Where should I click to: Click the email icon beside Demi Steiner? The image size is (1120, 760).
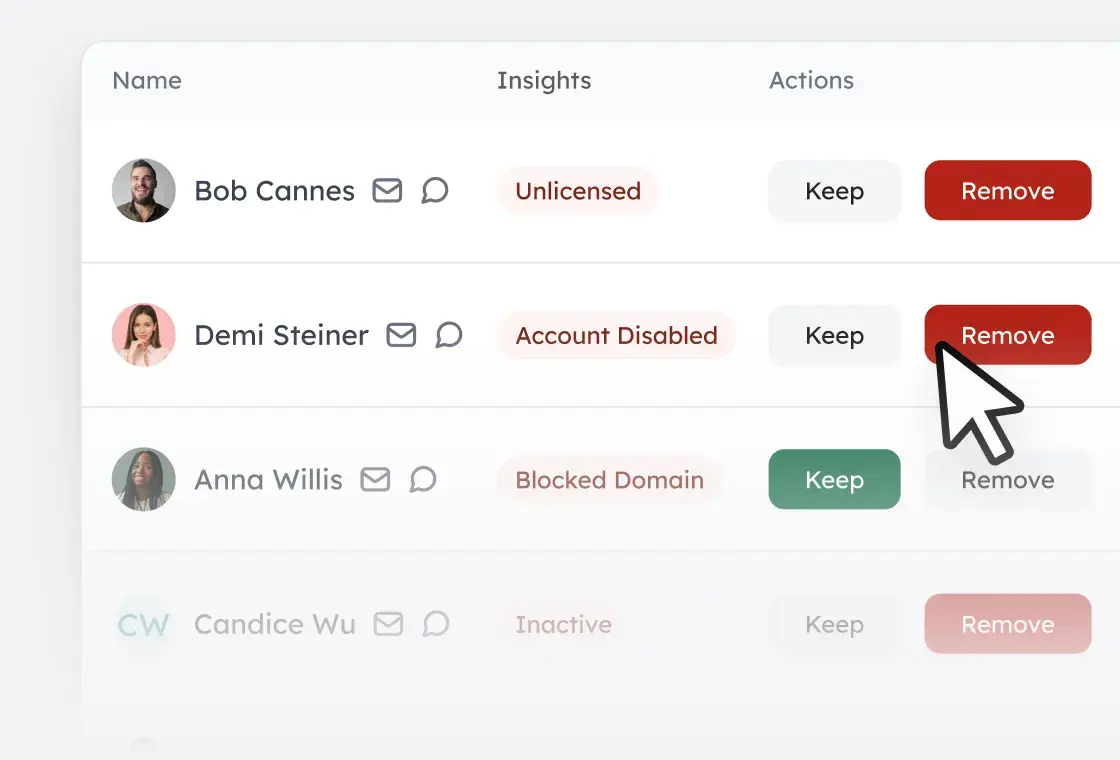click(x=401, y=335)
